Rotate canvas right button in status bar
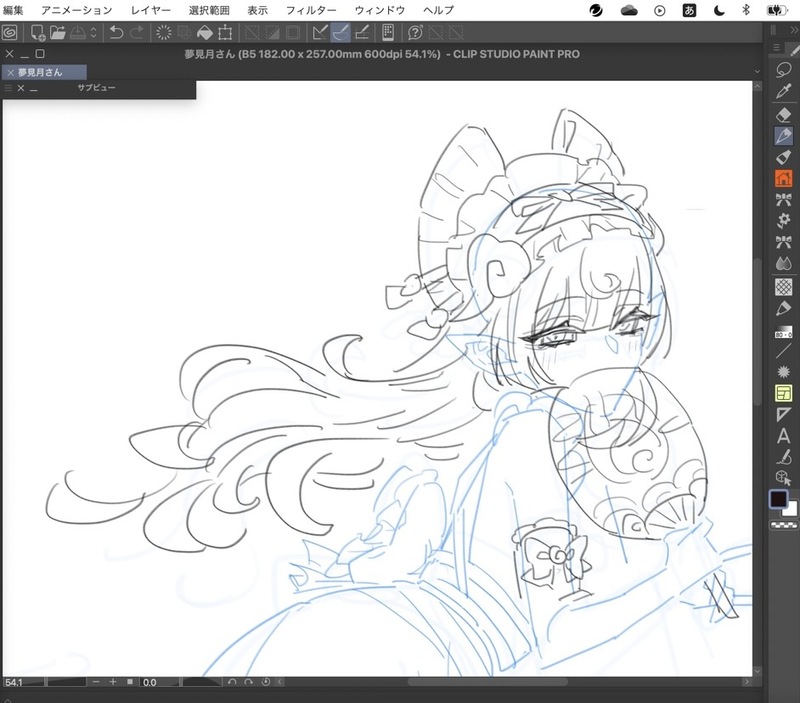Image resolution: width=800 pixels, height=703 pixels. pyautogui.click(x=248, y=682)
